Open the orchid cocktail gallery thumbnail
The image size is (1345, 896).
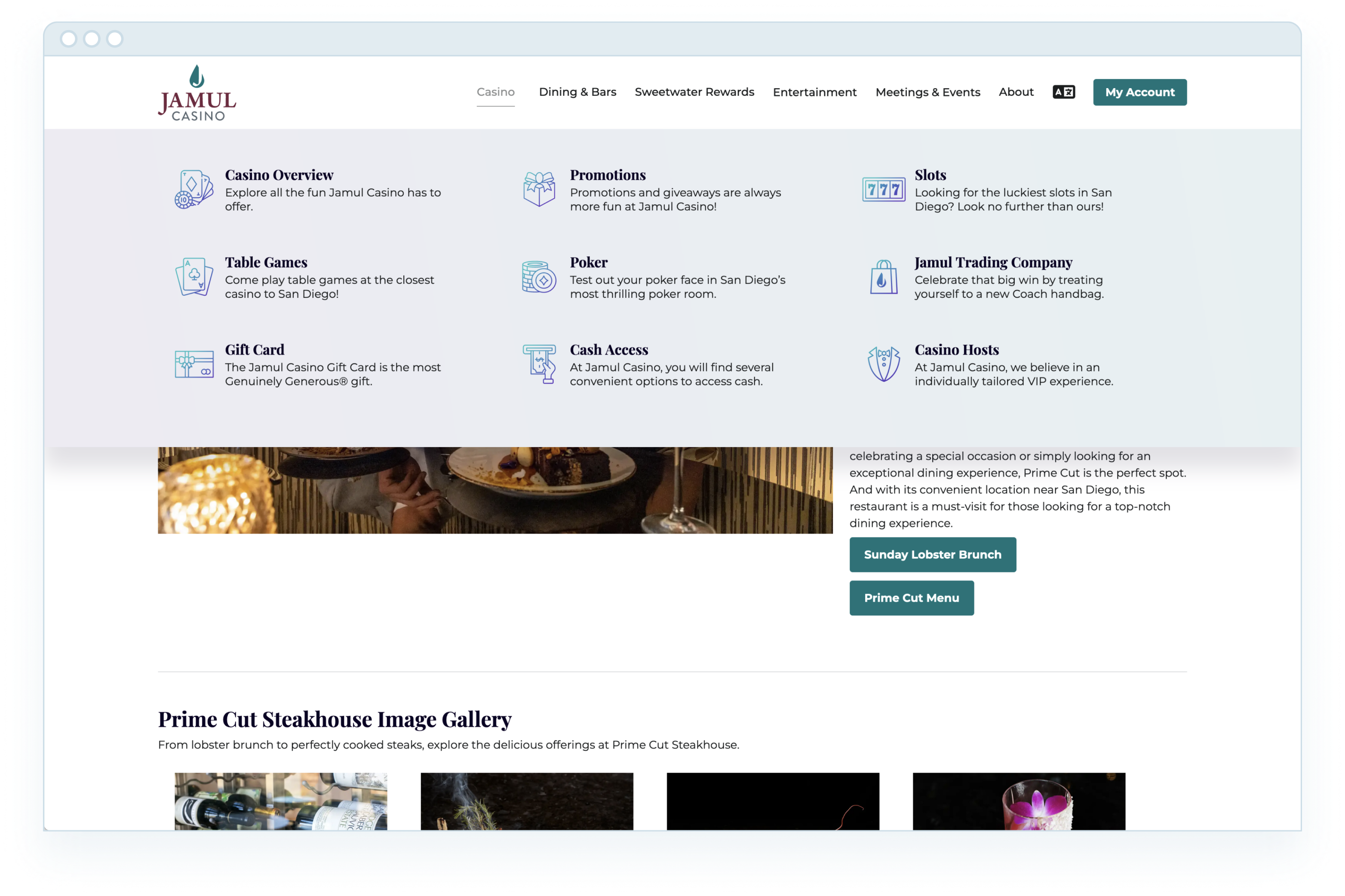point(1019,801)
